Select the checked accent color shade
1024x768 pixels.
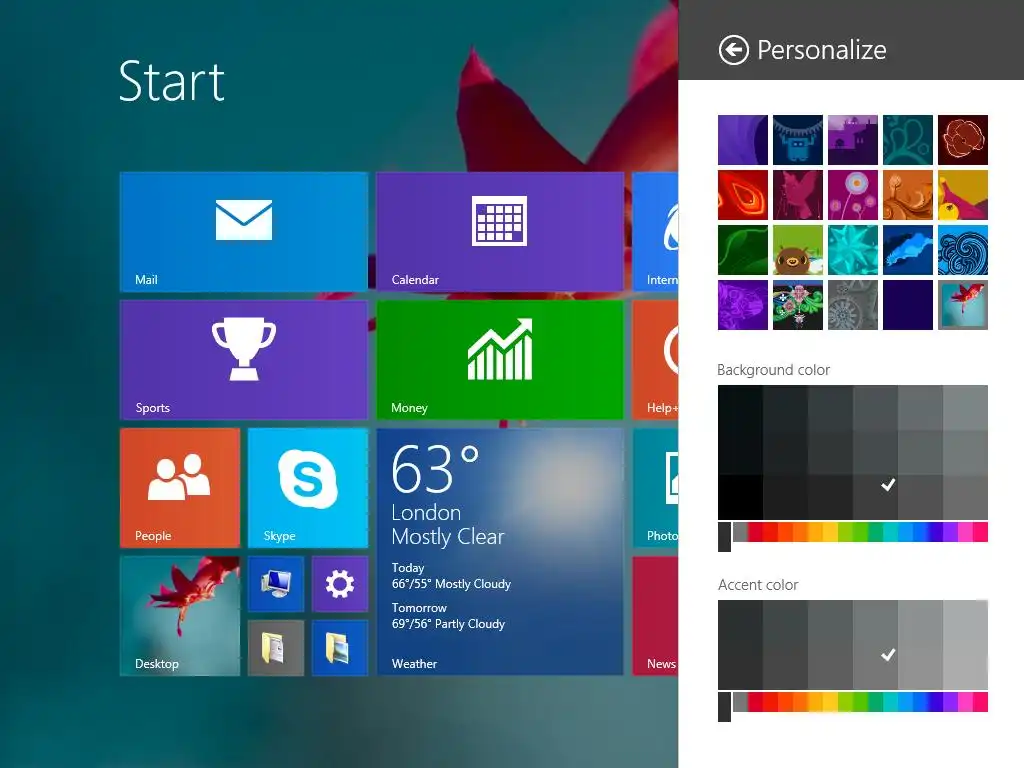point(875,645)
